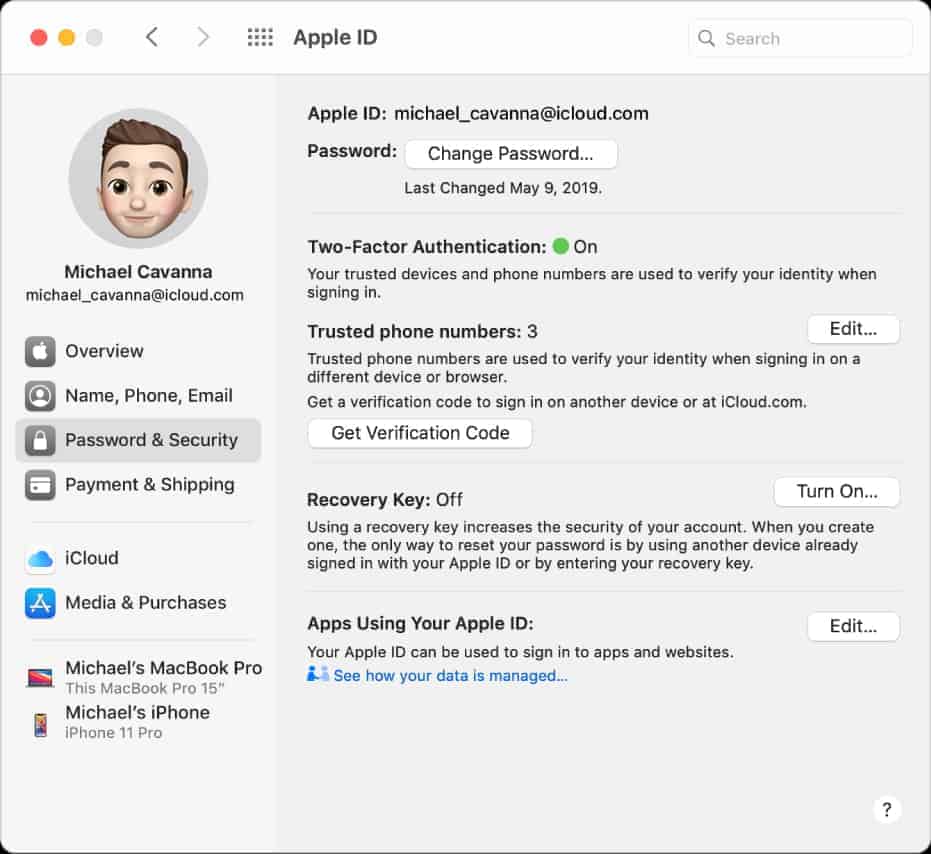This screenshot has width=931, height=854.
Task: Click Michael Cavanna's Memoji avatar
Action: click(x=138, y=178)
